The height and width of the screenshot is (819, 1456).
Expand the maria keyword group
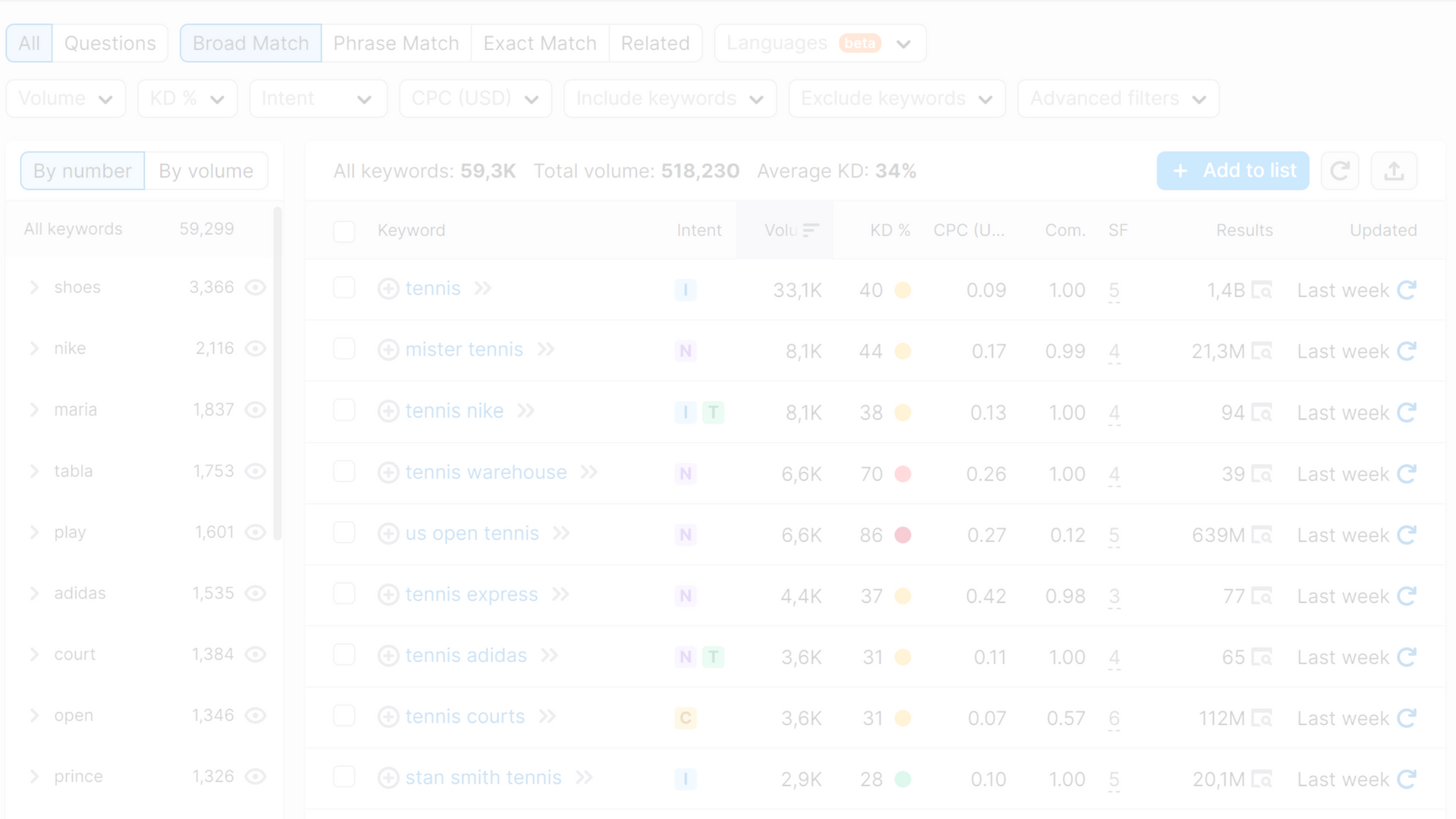tap(34, 410)
